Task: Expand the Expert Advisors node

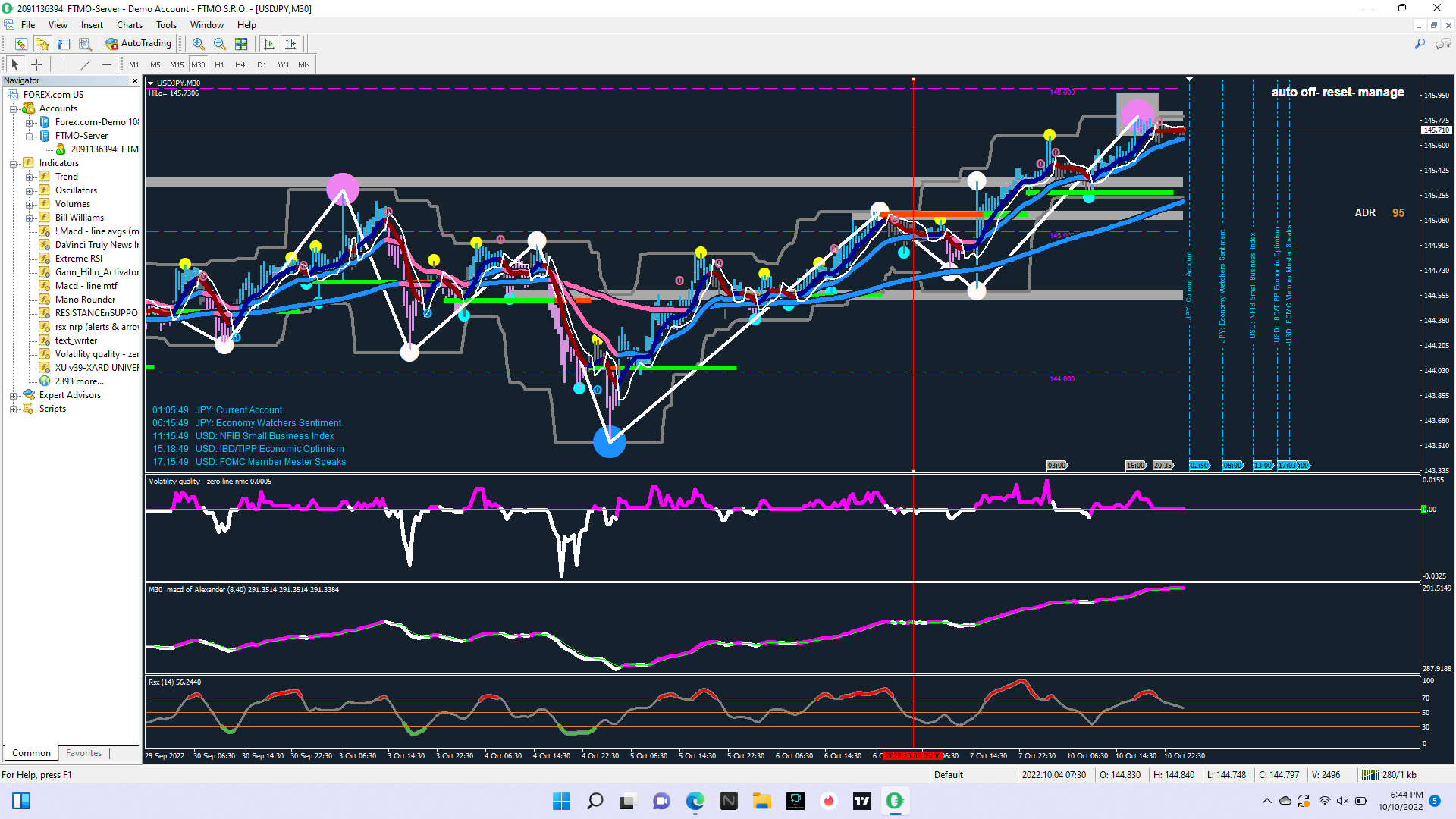Action: pyautogui.click(x=13, y=395)
